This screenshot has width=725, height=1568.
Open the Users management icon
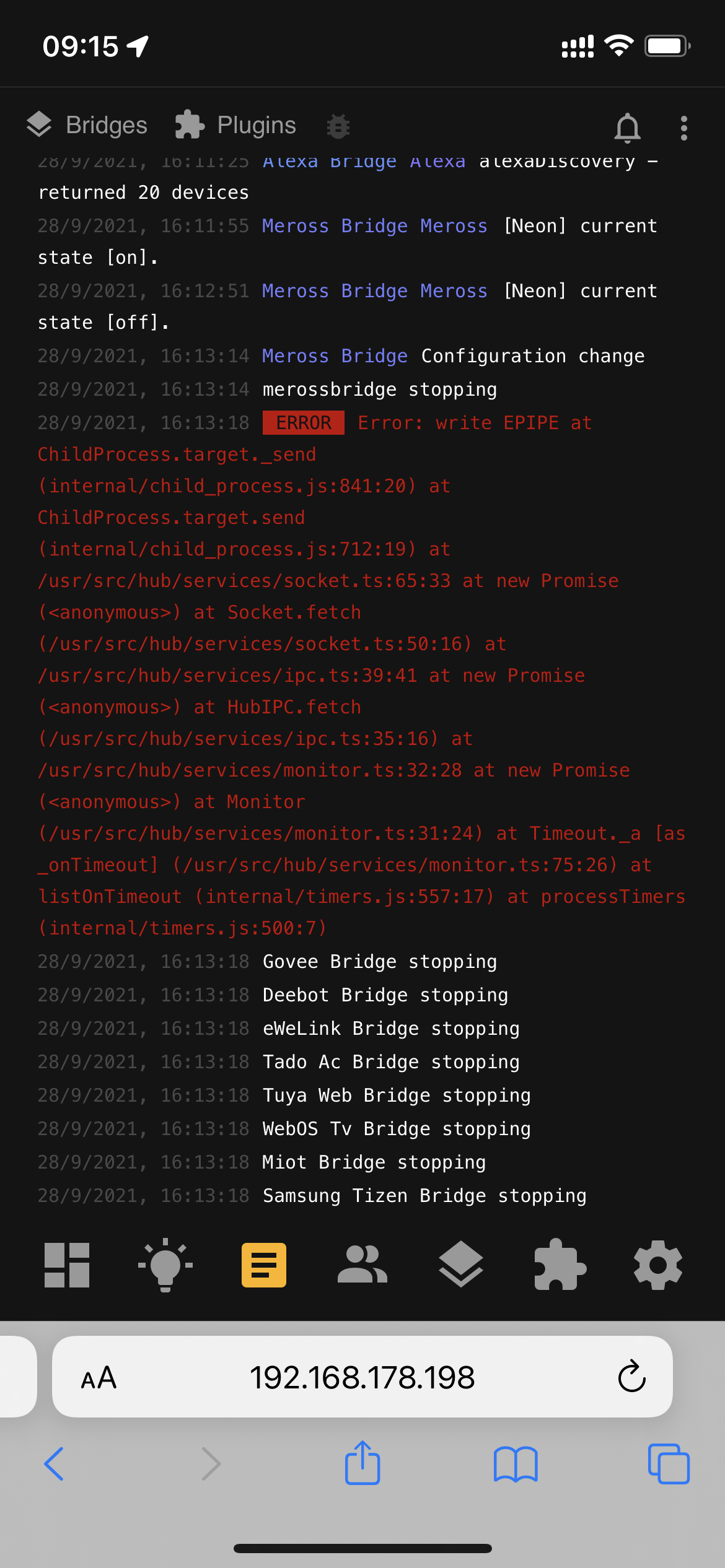pyautogui.click(x=362, y=1265)
